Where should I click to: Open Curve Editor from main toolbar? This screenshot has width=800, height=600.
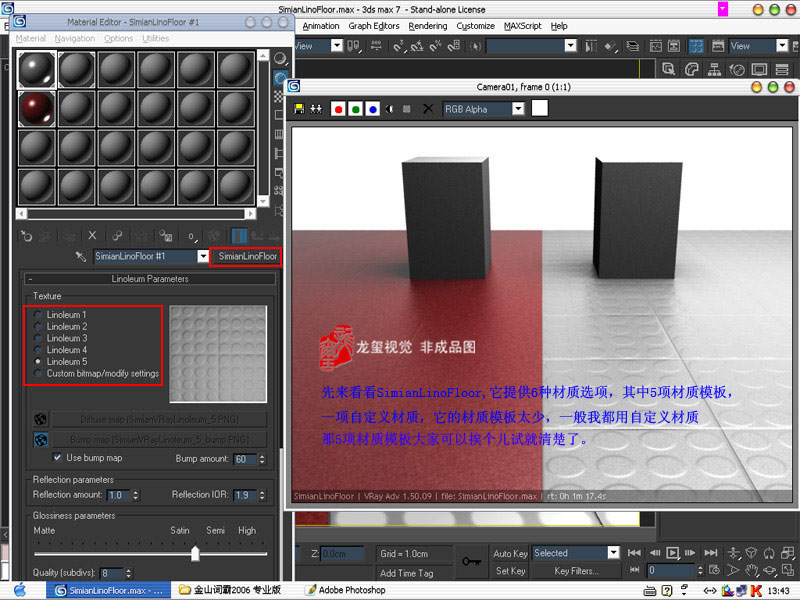pos(656,46)
